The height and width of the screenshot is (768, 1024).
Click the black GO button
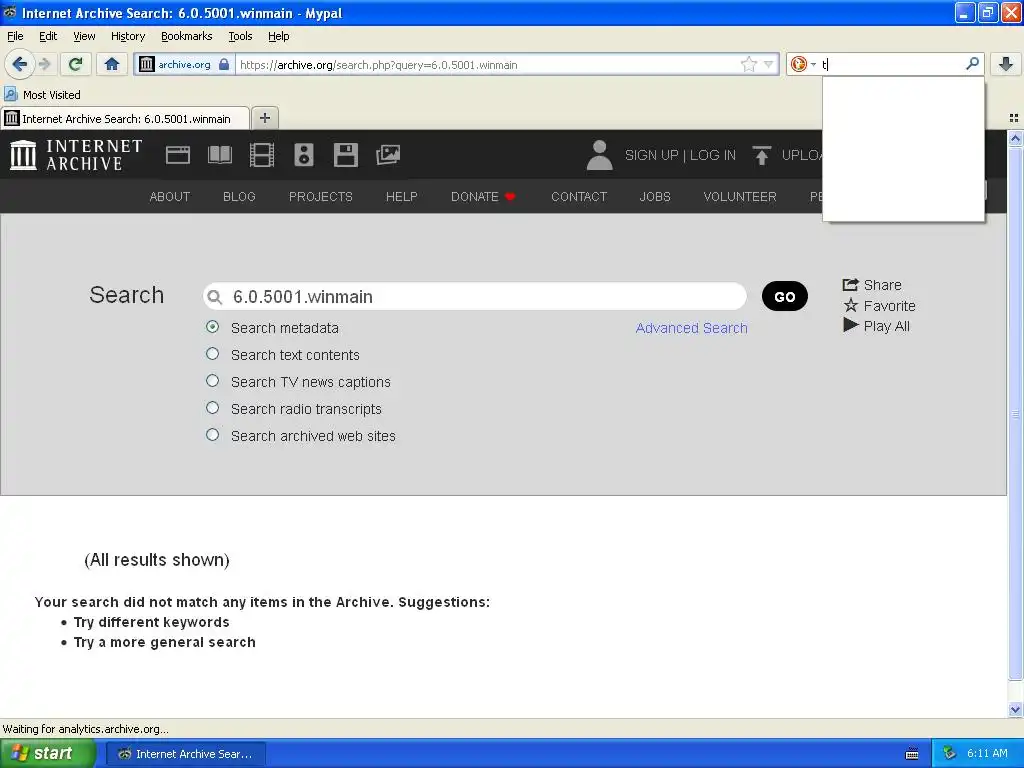[x=784, y=296]
